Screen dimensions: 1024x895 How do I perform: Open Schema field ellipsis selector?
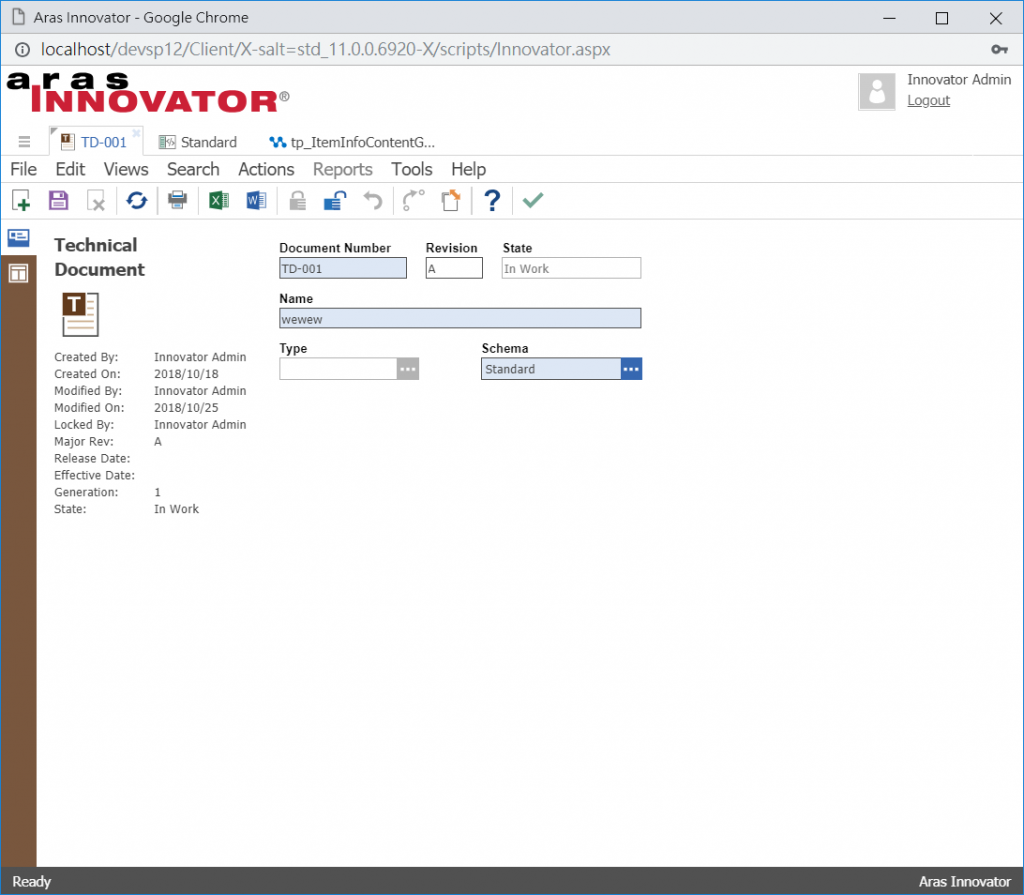(x=631, y=369)
